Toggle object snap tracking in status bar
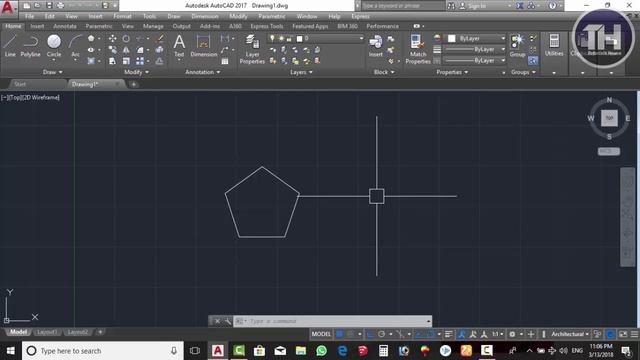The width and height of the screenshot is (640, 360). 419,334
